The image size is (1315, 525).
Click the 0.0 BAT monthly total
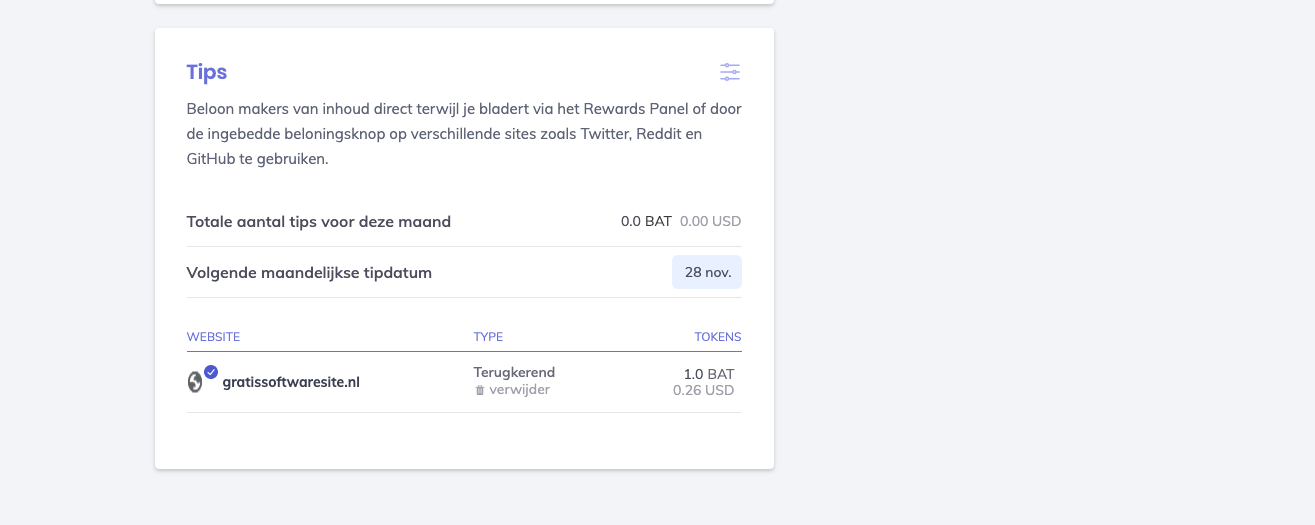coord(646,221)
